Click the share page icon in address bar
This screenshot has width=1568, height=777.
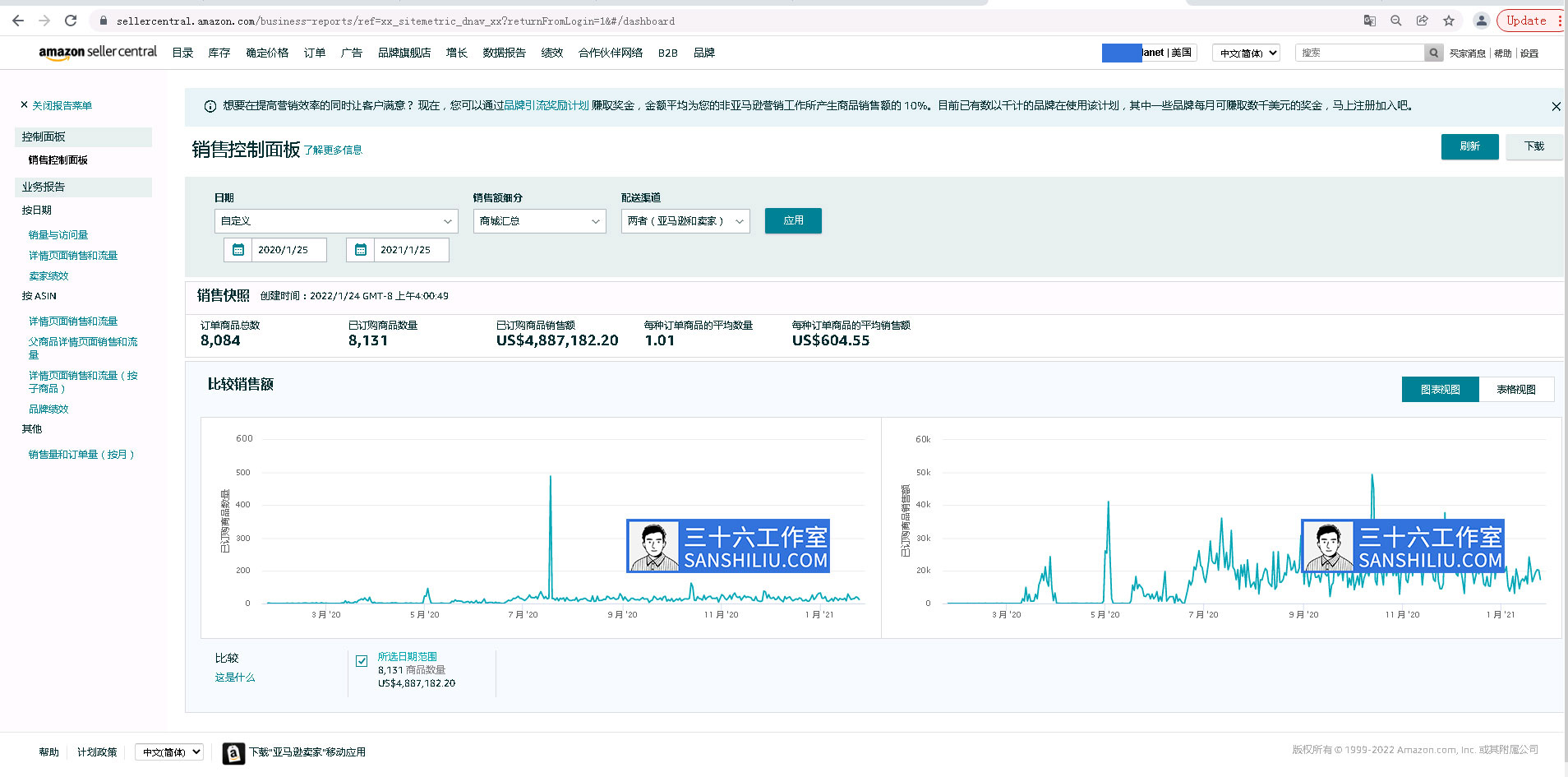1423,21
